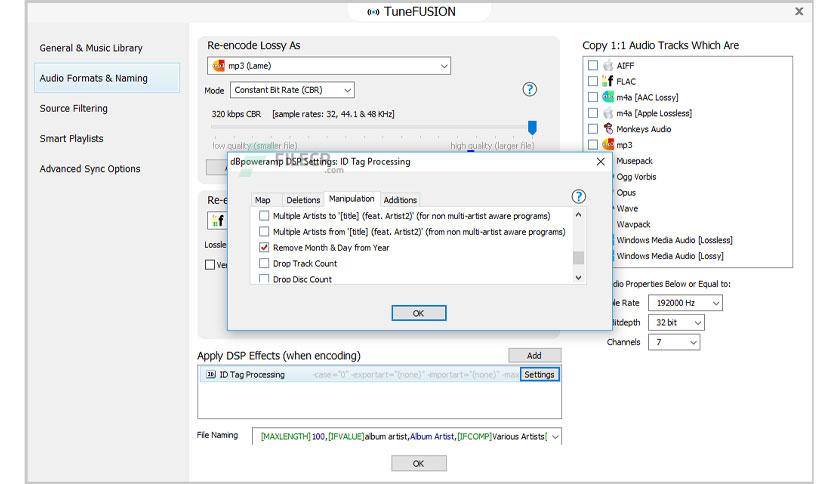Click the Wave entry in the format list
Viewport: 836px width, 484px height.
[627, 208]
